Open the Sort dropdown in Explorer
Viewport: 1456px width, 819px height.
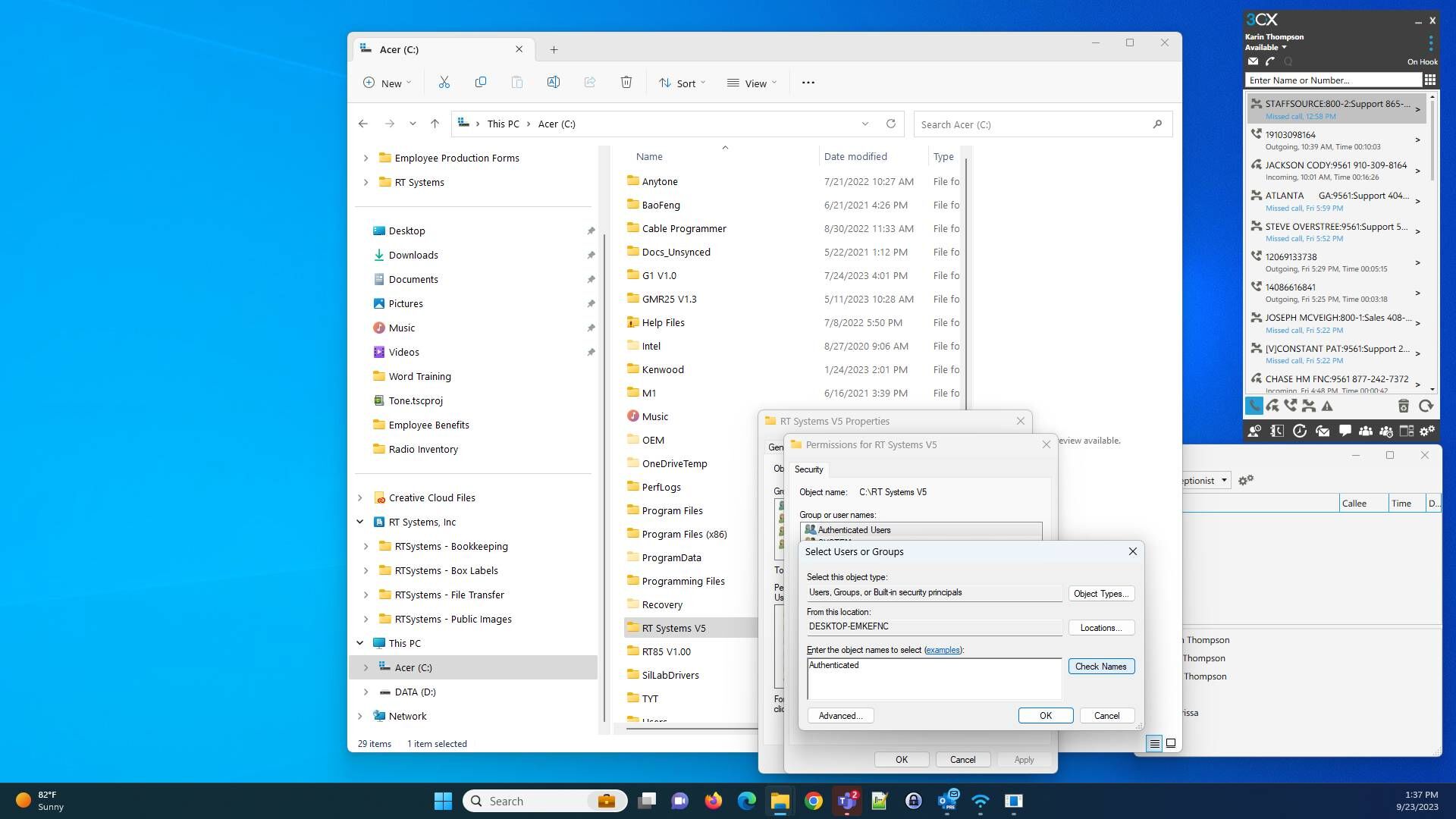(682, 83)
